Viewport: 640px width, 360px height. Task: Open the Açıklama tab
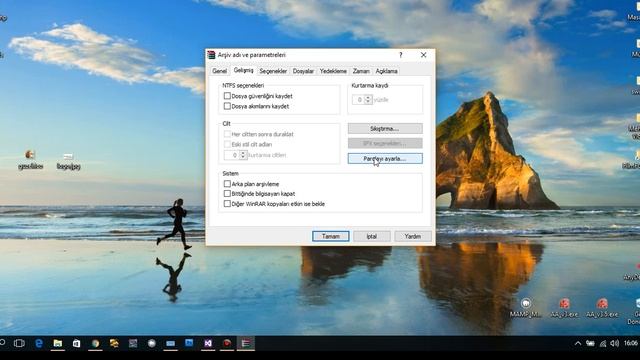coord(387,71)
